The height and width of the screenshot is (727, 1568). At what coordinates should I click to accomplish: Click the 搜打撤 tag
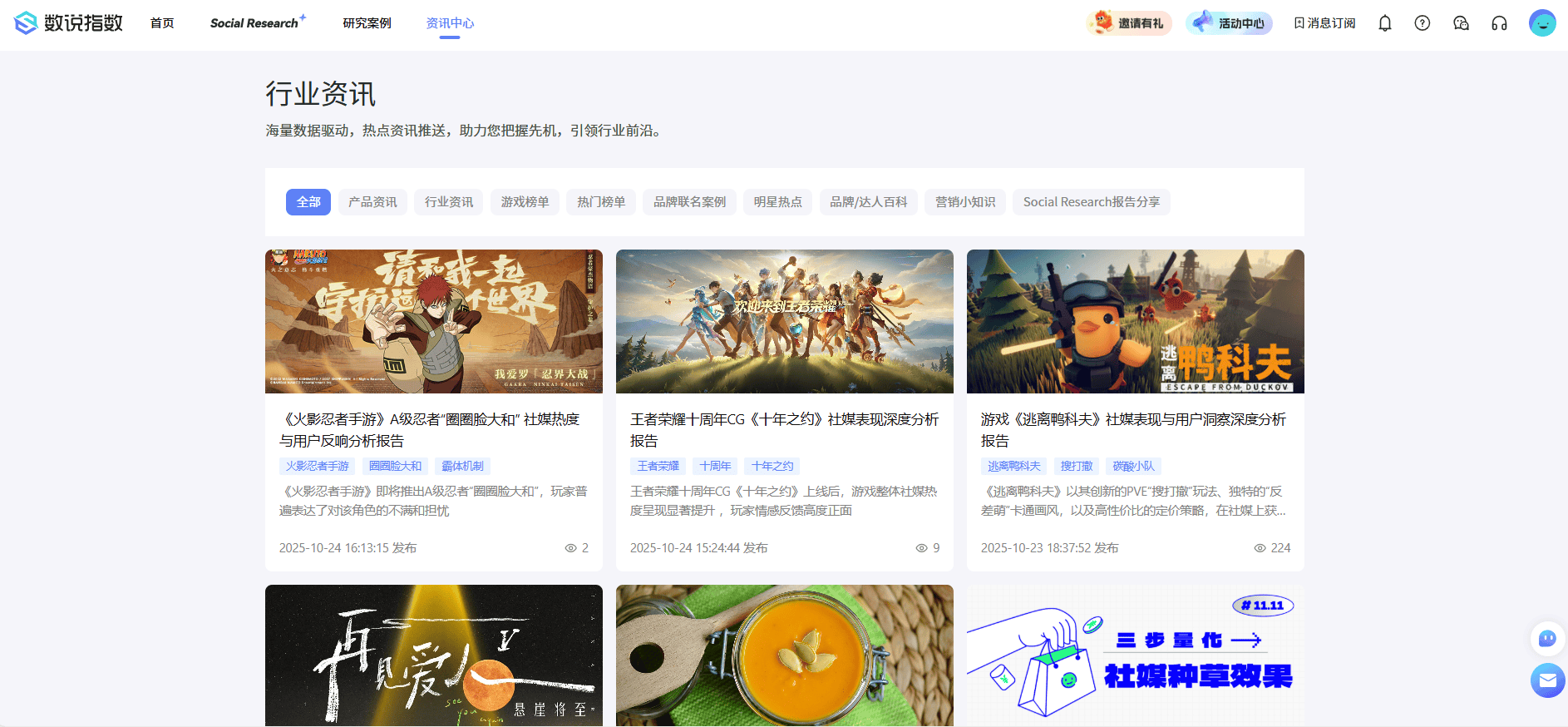tap(1077, 466)
